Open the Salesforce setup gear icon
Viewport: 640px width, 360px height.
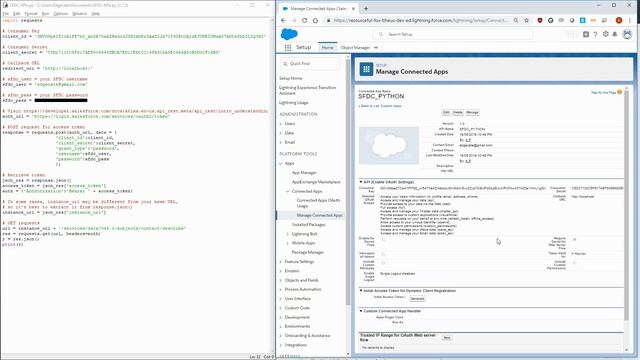[x=606, y=34]
